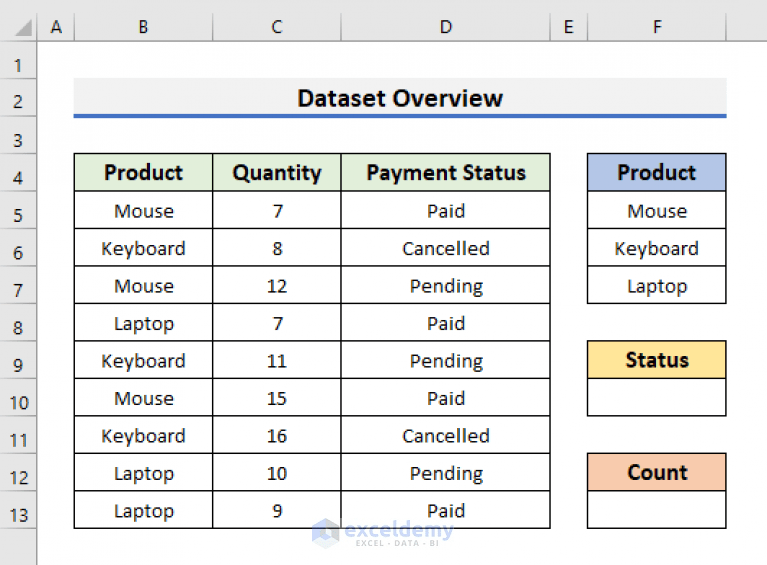Select Mouse in row 7 of column B
Screen dimensions: 767x565
pyautogui.click(x=143, y=285)
